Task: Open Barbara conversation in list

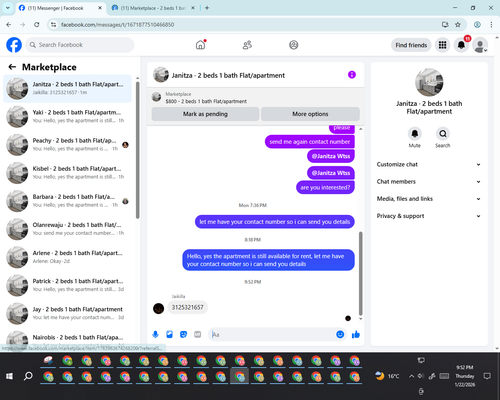Action: tap(67, 201)
